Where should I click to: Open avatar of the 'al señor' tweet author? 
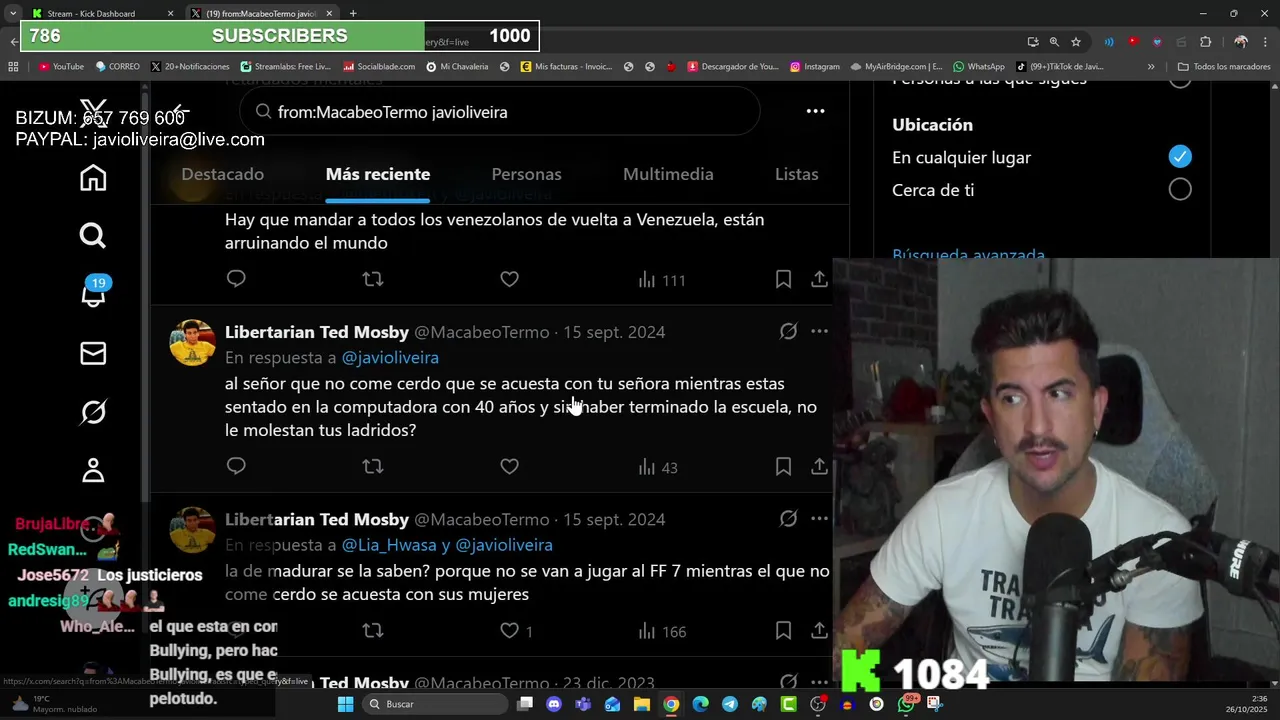tap(192, 343)
